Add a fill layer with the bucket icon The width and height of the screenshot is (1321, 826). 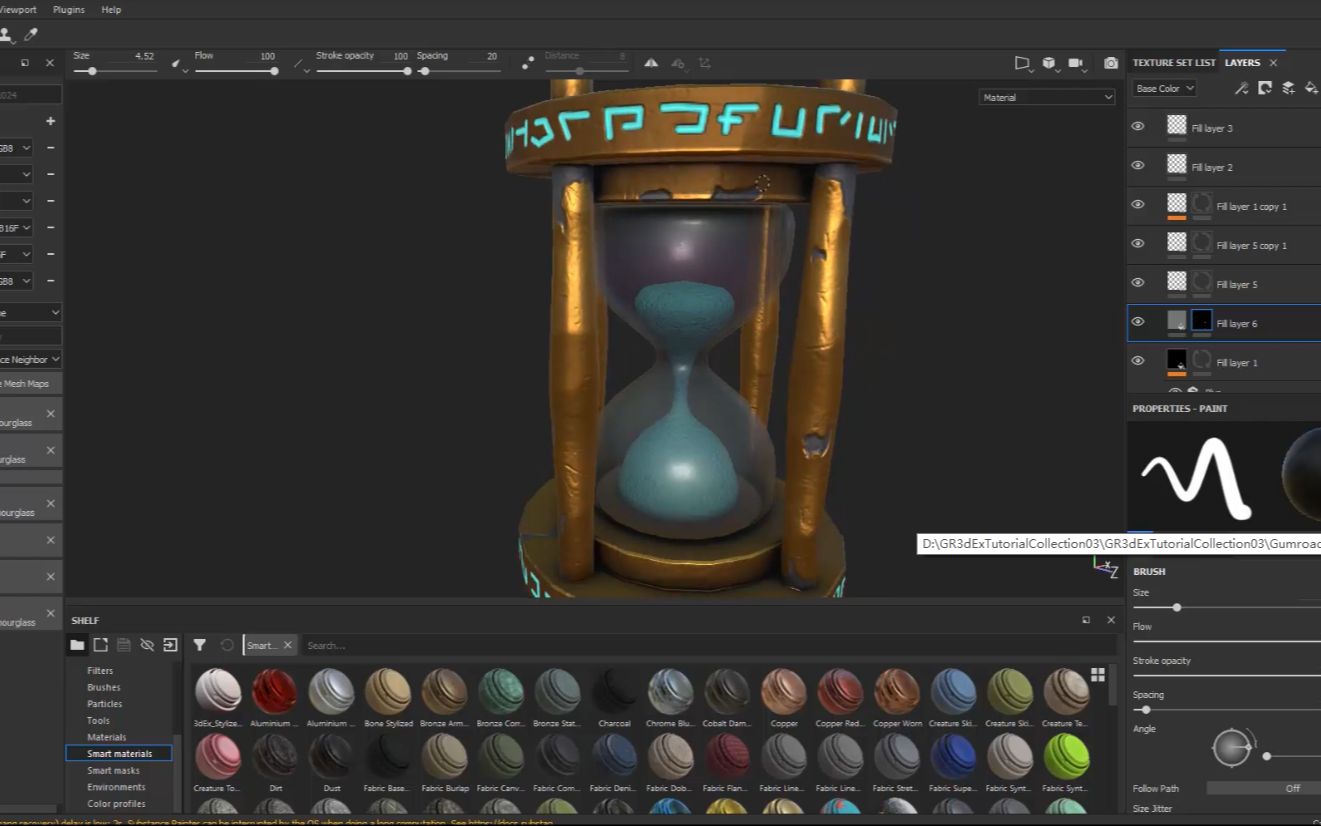[x=1311, y=88]
